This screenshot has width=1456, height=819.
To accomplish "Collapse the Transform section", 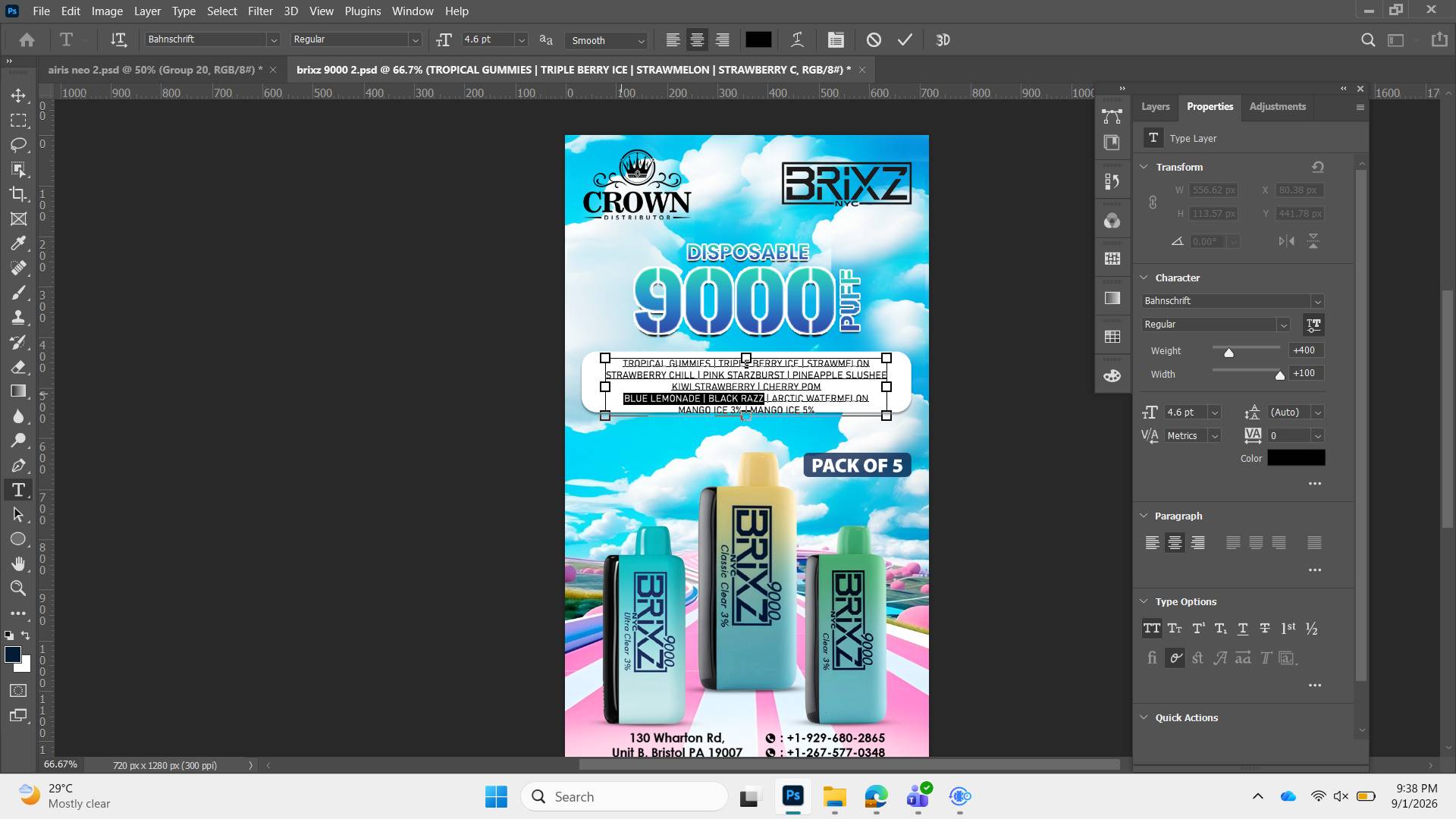I will (x=1144, y=167).
